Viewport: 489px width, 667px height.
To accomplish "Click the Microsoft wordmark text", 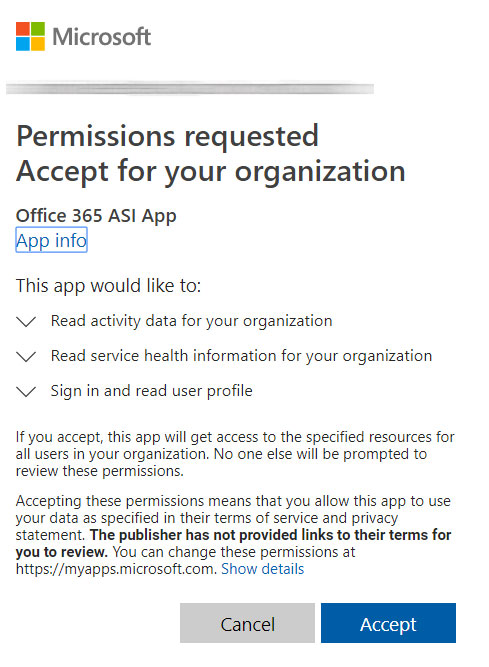I will [x=102, y=37].
